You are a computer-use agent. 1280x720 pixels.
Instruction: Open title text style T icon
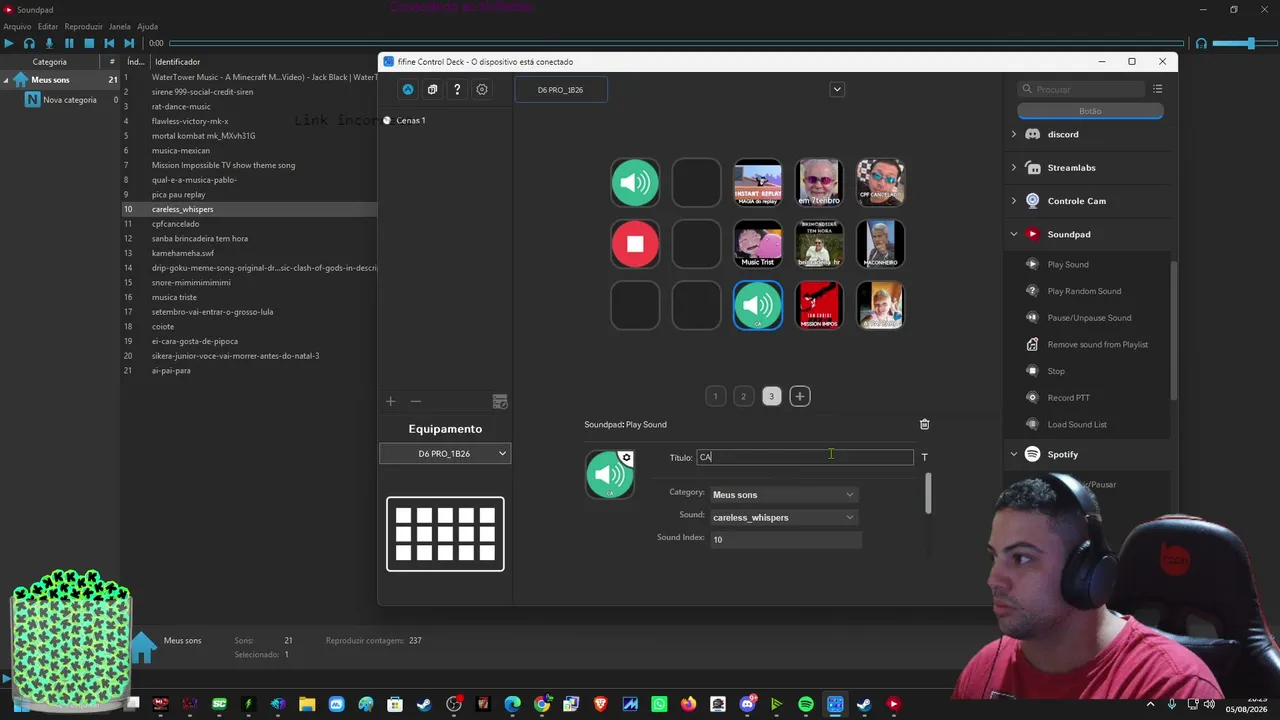click(x=924, y=457)
